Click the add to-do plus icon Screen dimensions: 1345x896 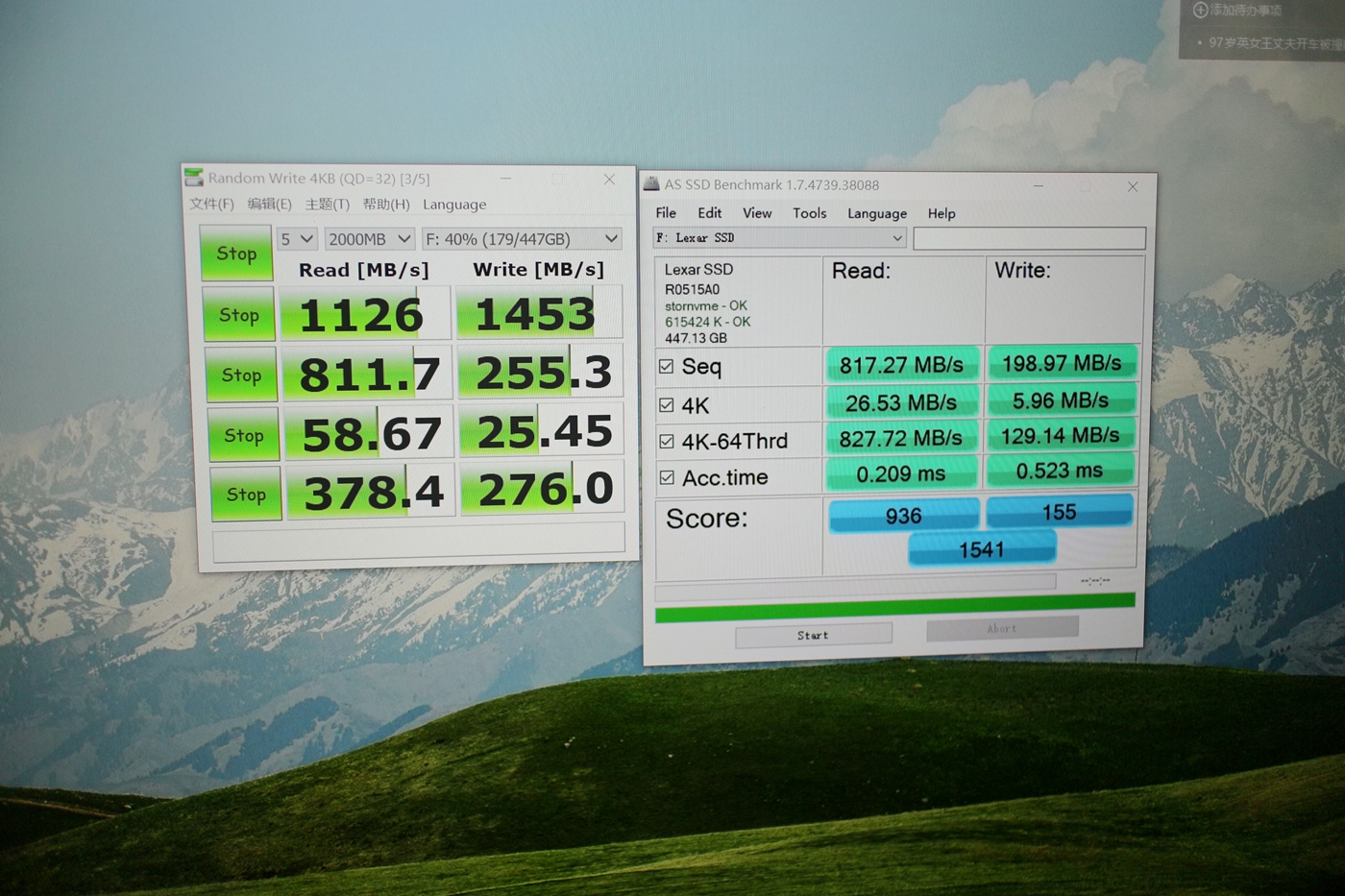click(1200, 11)
